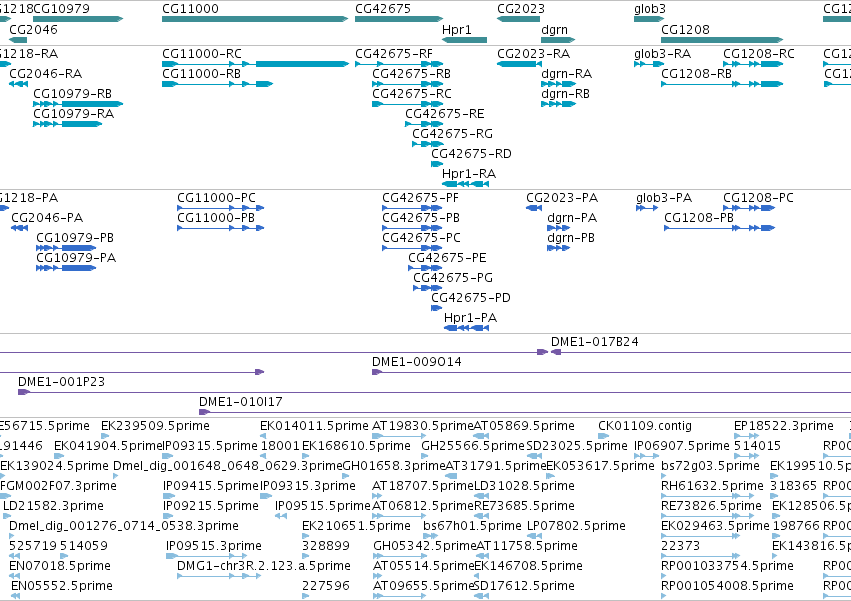
Task: Select the Hpr1 gene label
Action: [x=457, y=29]
